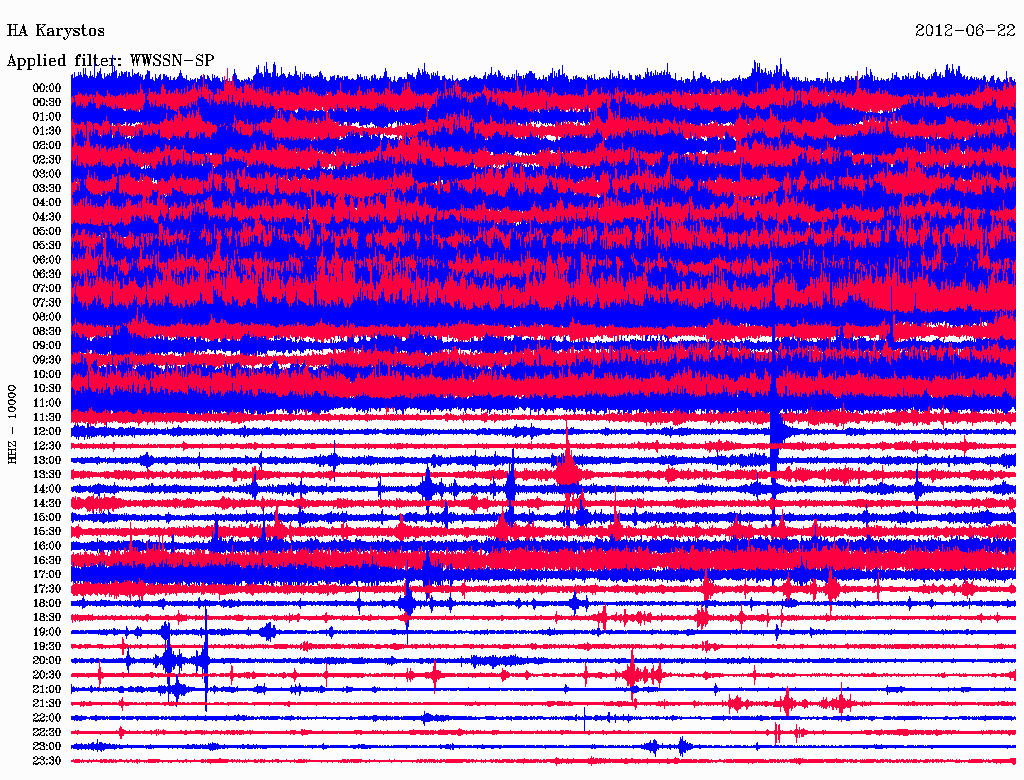Select the '12:00' time label
The width and height of the screenshot is (1024, 780).
47,432
